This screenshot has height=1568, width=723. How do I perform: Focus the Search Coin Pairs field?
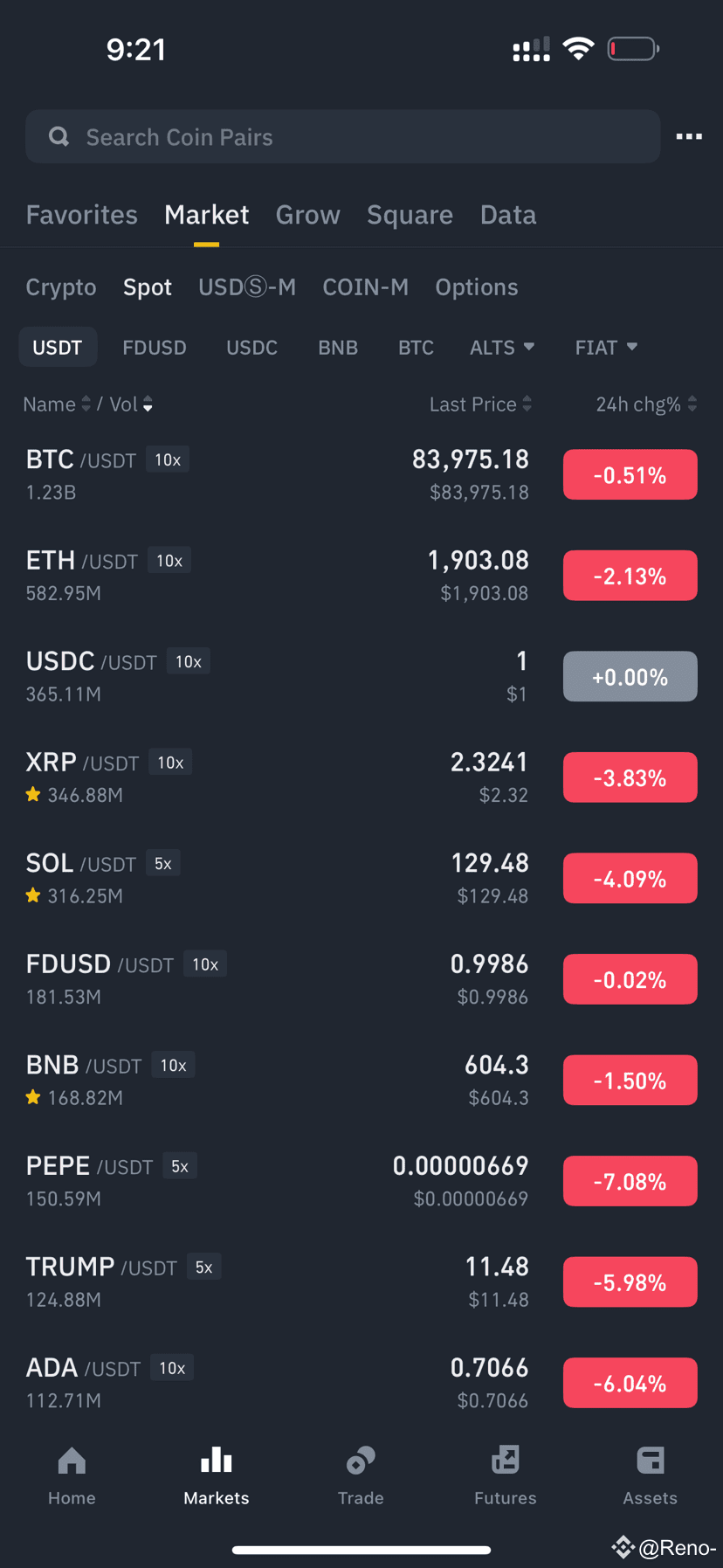click(343, 136)
